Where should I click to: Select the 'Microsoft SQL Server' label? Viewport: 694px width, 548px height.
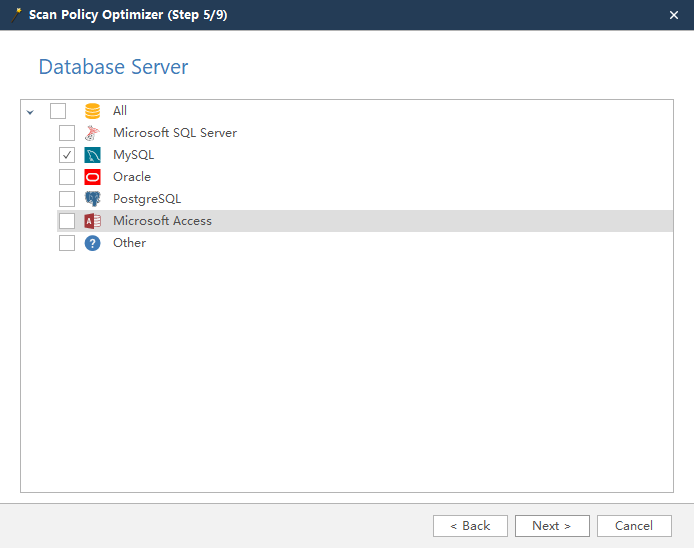(175, 133)
